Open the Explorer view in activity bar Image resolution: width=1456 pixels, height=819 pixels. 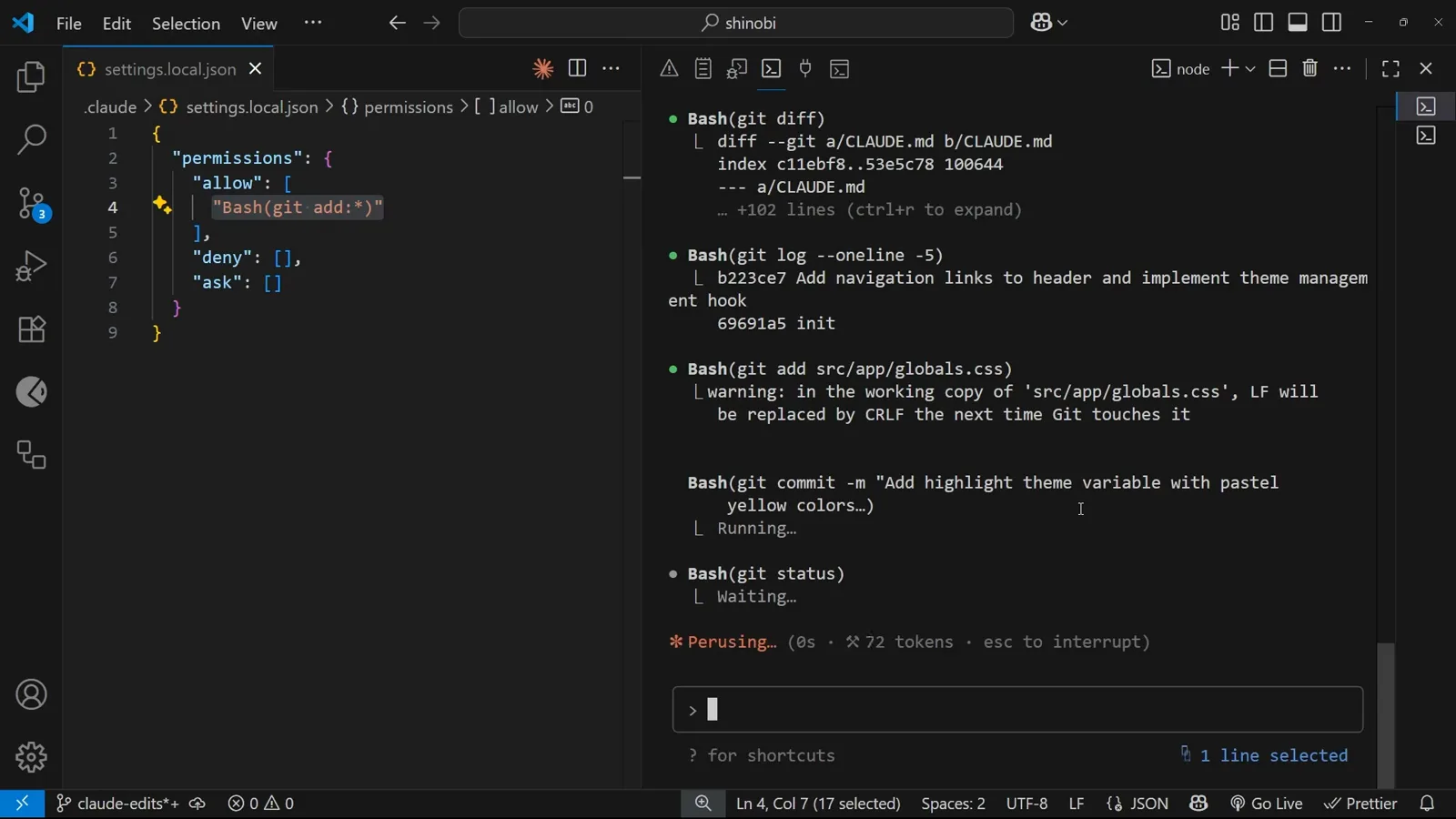(31, 77)
